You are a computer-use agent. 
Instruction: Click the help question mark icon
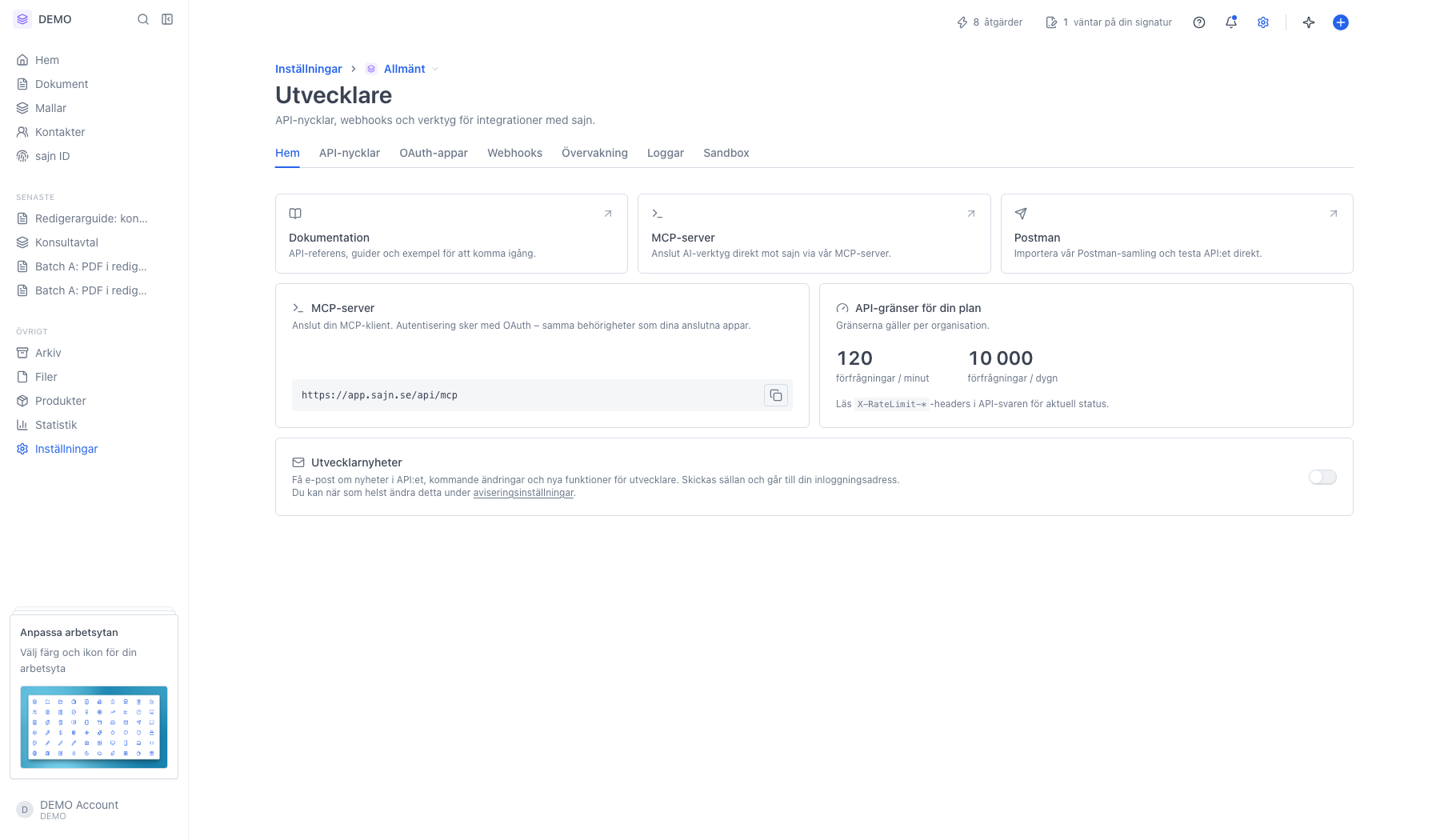coord(1199,22)
